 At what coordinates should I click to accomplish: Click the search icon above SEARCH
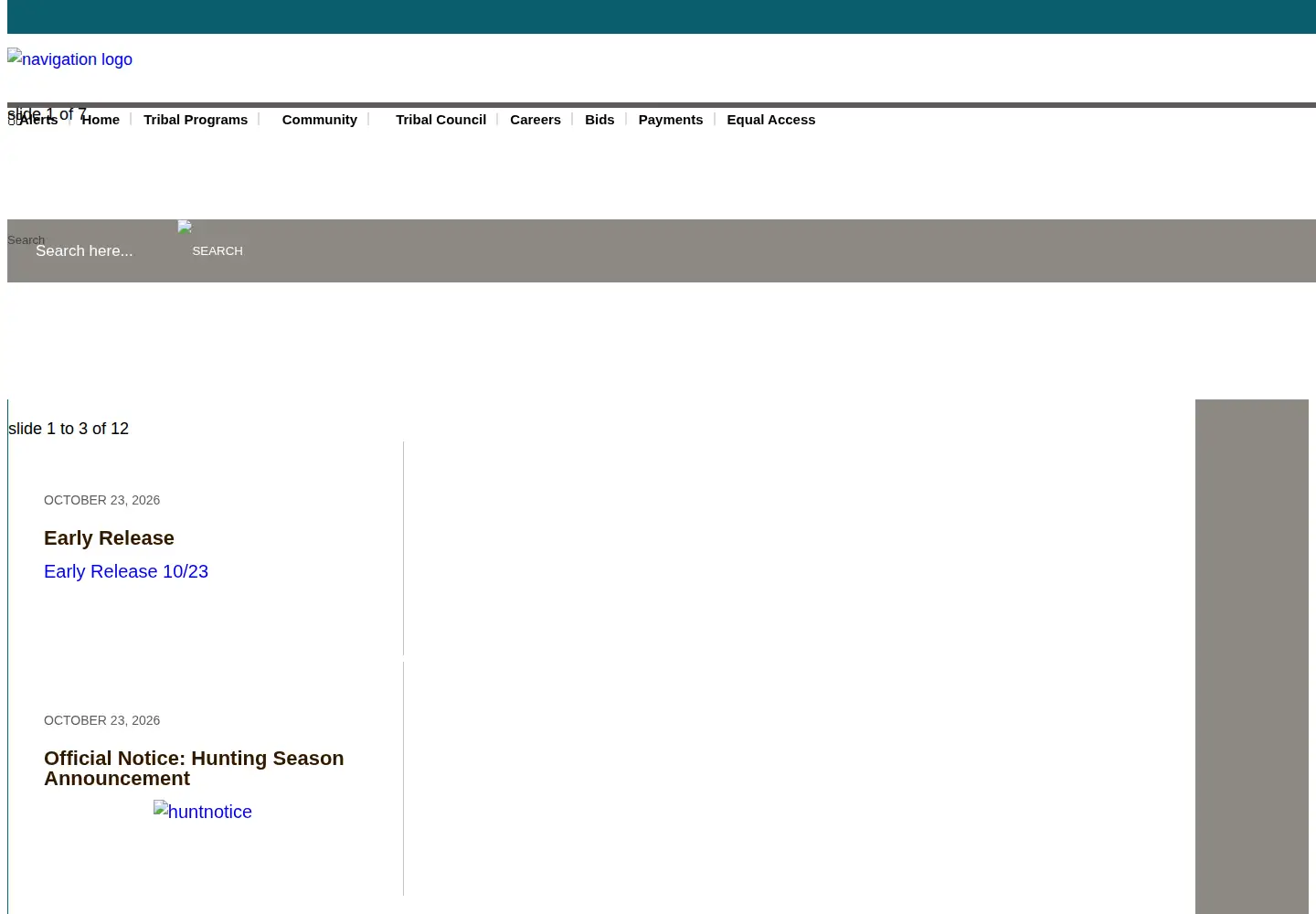pos(185,227)
